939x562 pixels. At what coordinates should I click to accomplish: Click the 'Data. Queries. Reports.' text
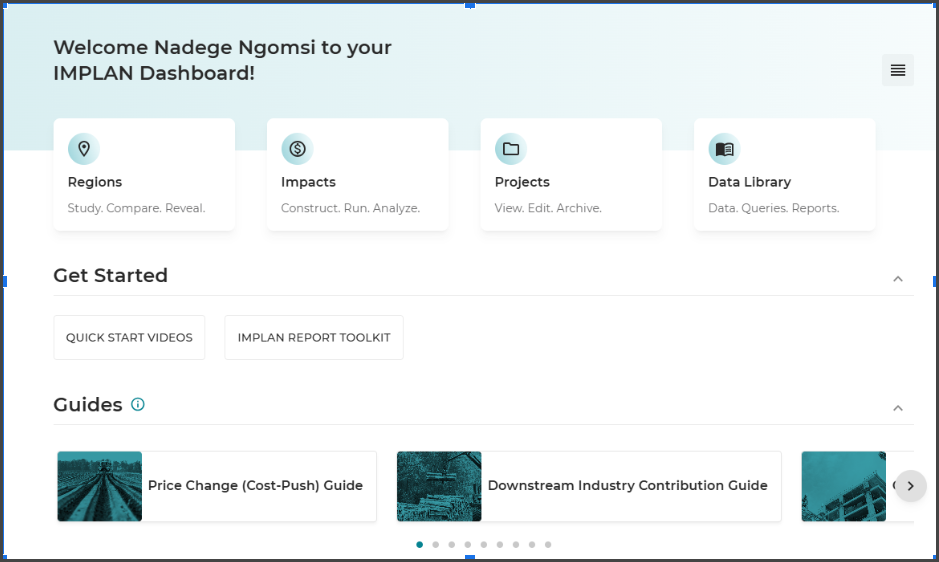[x=774, y=208]
